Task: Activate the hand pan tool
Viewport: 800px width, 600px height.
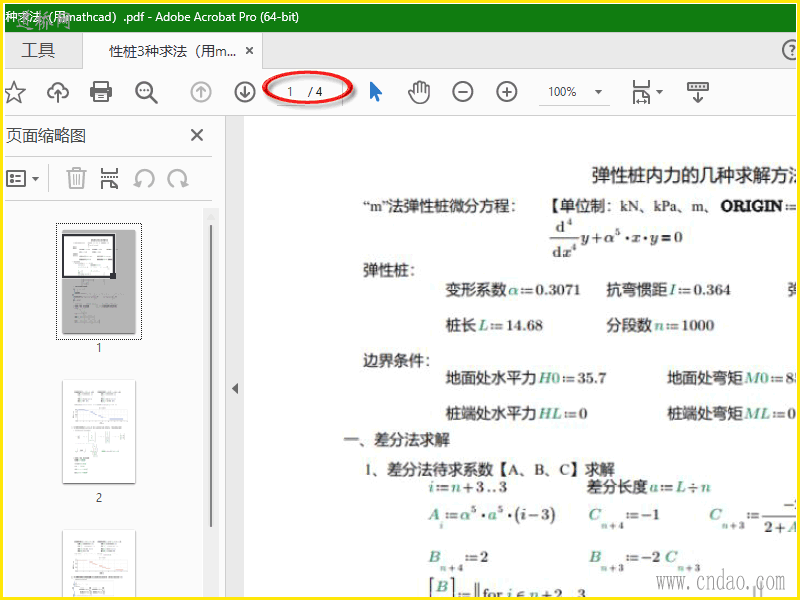Action: [419, 92]
